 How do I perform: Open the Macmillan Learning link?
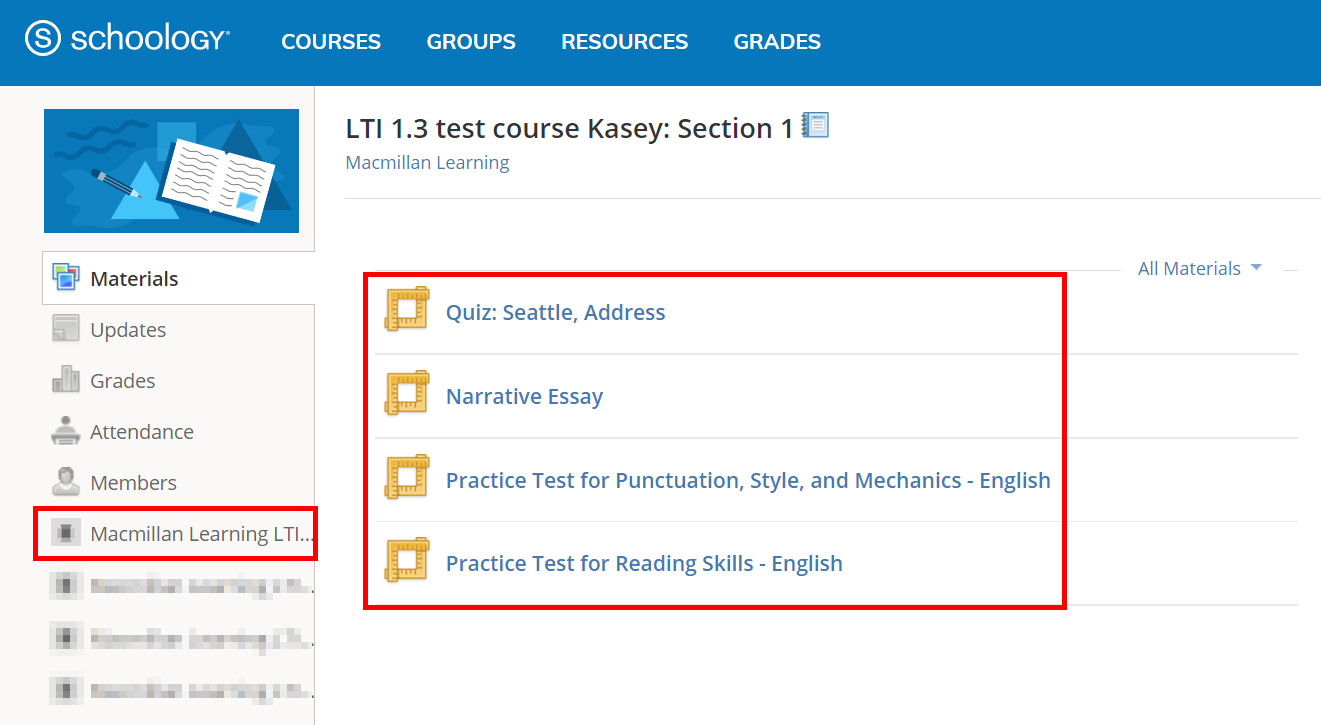pyautogui.click(x=427, y=162)
